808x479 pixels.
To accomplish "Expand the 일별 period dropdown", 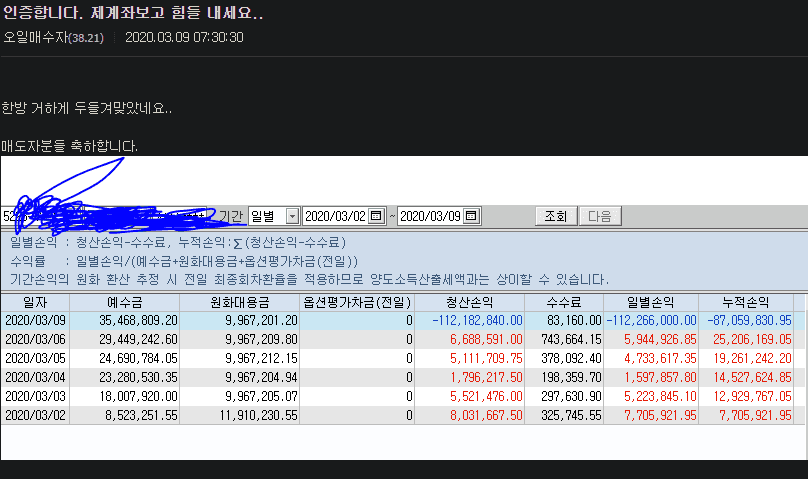I will pyautogui.click(x=291, y=216).
